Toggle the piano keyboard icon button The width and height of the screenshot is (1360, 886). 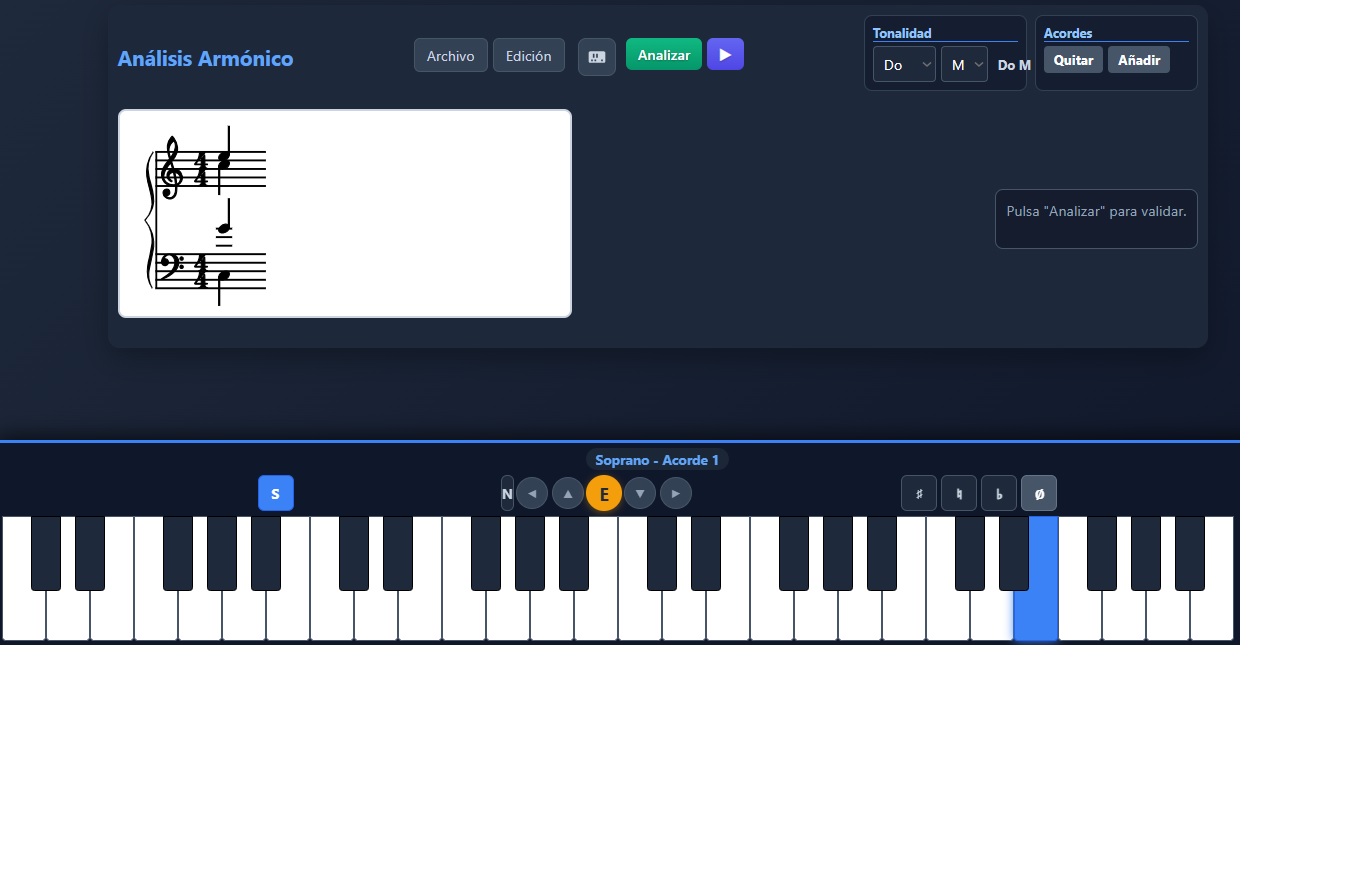tap(597, 57)
